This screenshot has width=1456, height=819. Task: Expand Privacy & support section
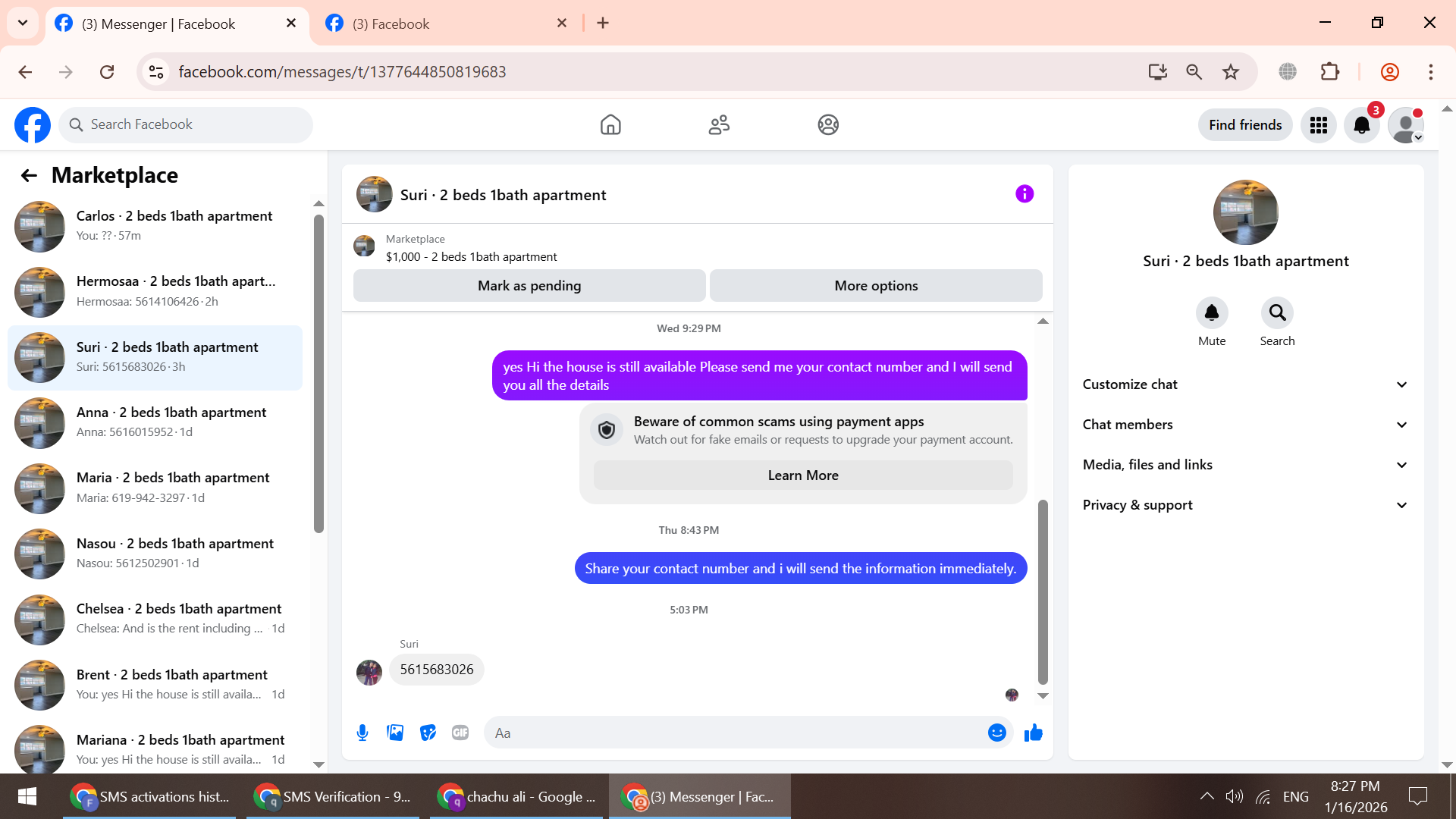click(x=1245, y=505)
